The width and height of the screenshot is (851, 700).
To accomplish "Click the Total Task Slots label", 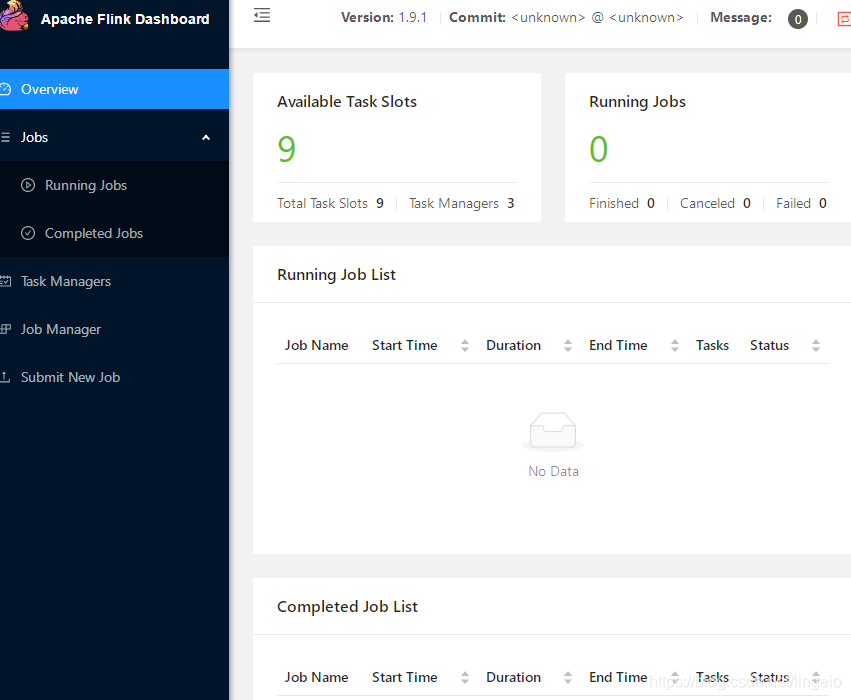I will click(x=322, y=203).
